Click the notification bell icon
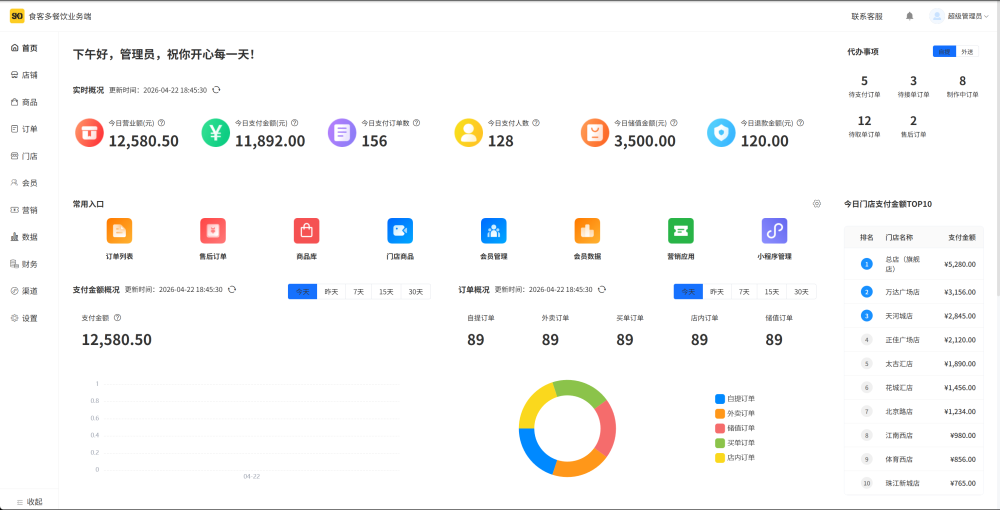1000x510 pixels. click(909, 16)
